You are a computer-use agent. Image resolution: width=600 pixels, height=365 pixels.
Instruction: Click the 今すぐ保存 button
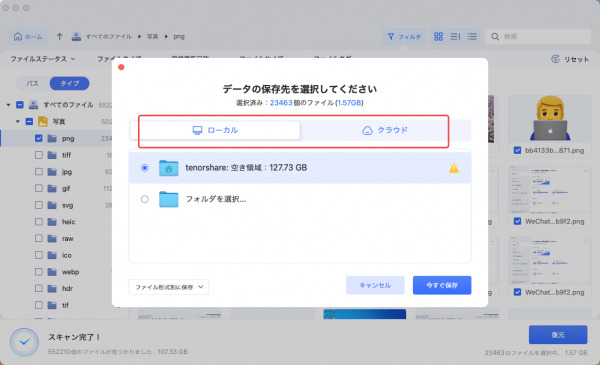(442, 285)
